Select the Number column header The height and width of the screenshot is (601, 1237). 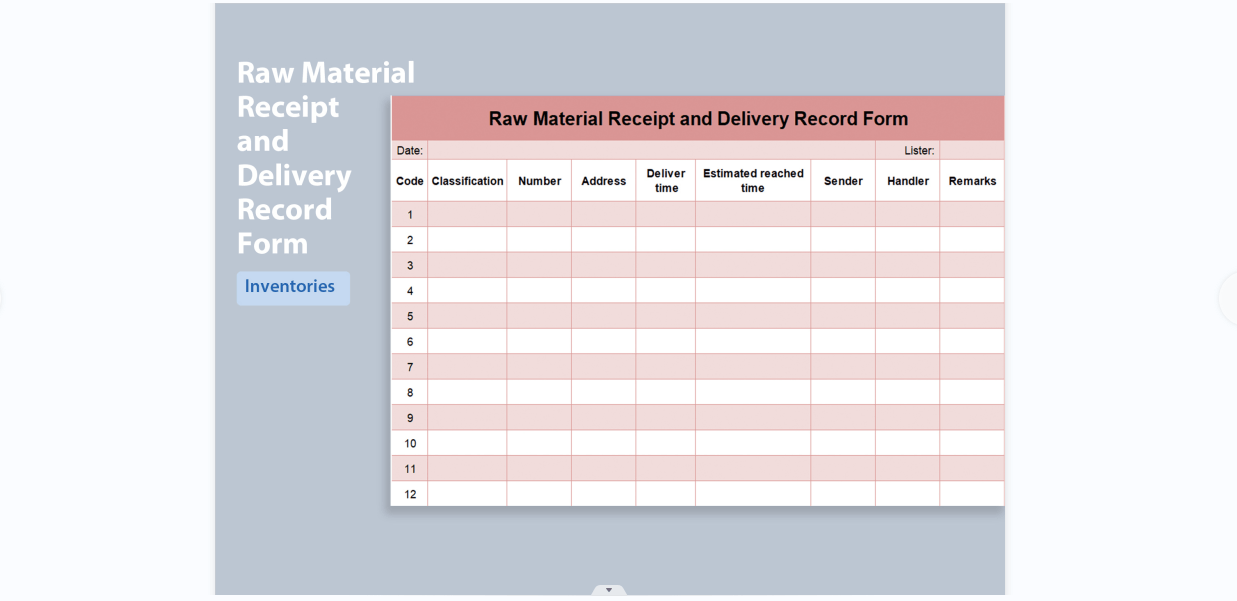(539, 181)
